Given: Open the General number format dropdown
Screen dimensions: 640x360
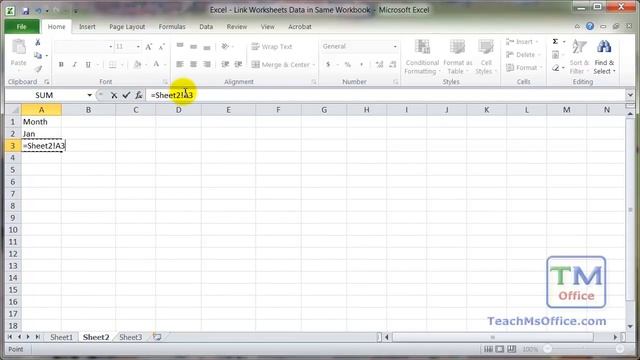Looking at the screenshot, I should click(x=395, y=47).
